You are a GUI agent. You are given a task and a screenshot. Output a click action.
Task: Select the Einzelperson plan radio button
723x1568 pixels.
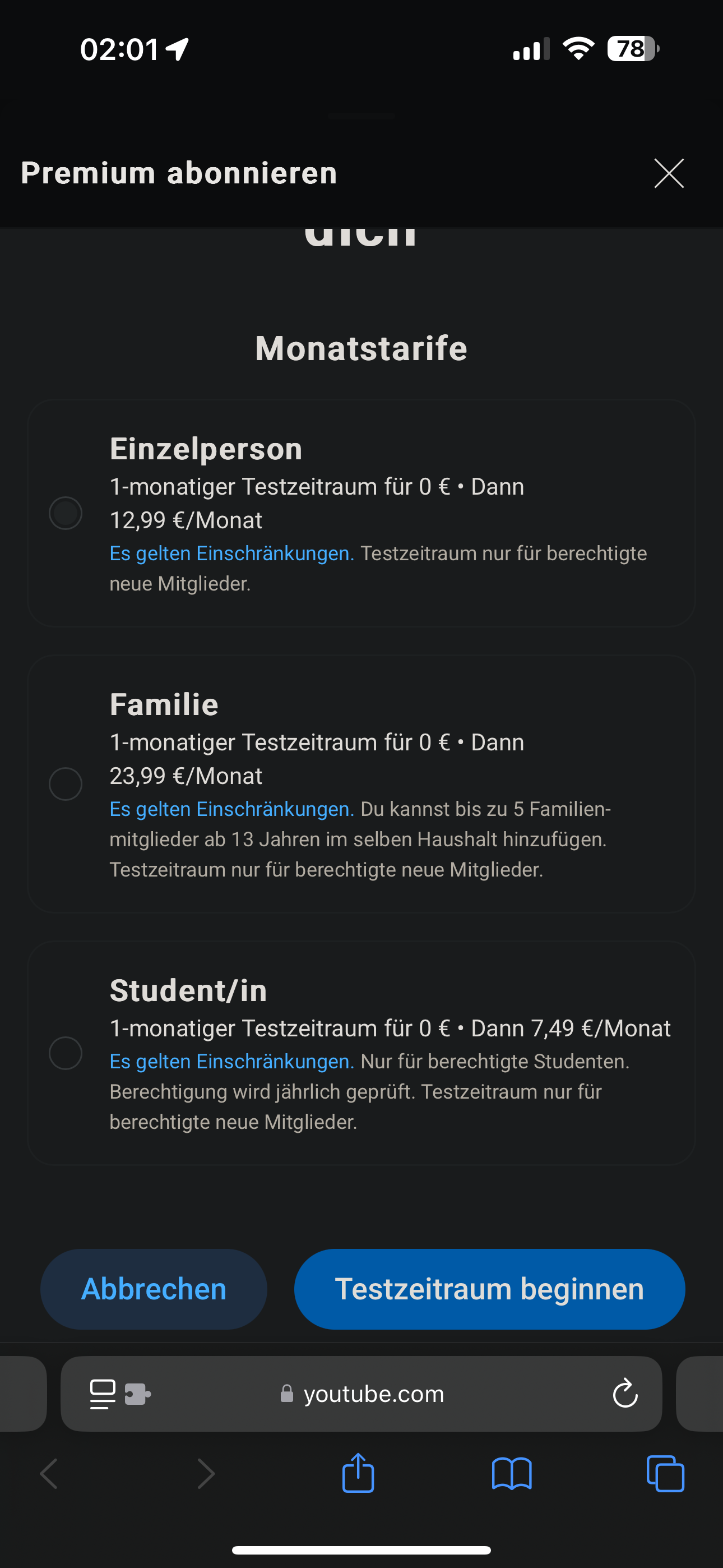tap(66, 513)
